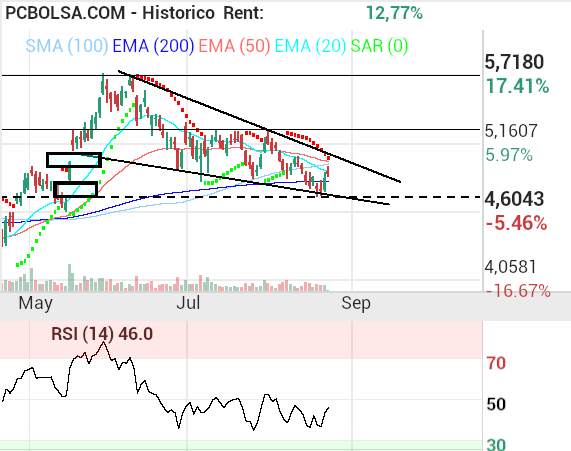Select the lower highlighted gap rectangle
Image resolution: width=571 pixels, height=451 pixels.
(x=76, y=189)
